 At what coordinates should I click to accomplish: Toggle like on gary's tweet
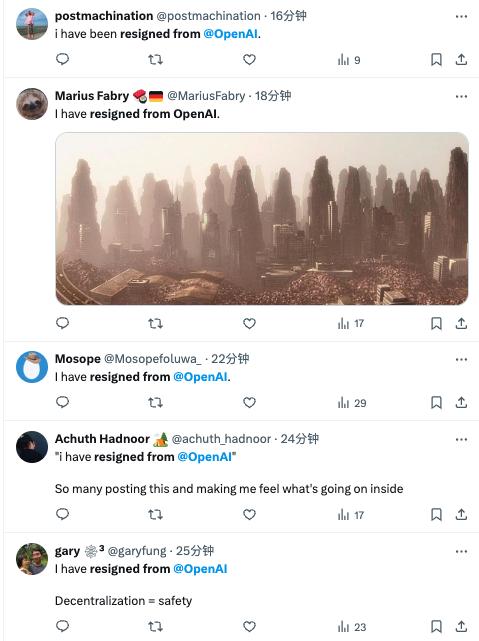point(249,626)
